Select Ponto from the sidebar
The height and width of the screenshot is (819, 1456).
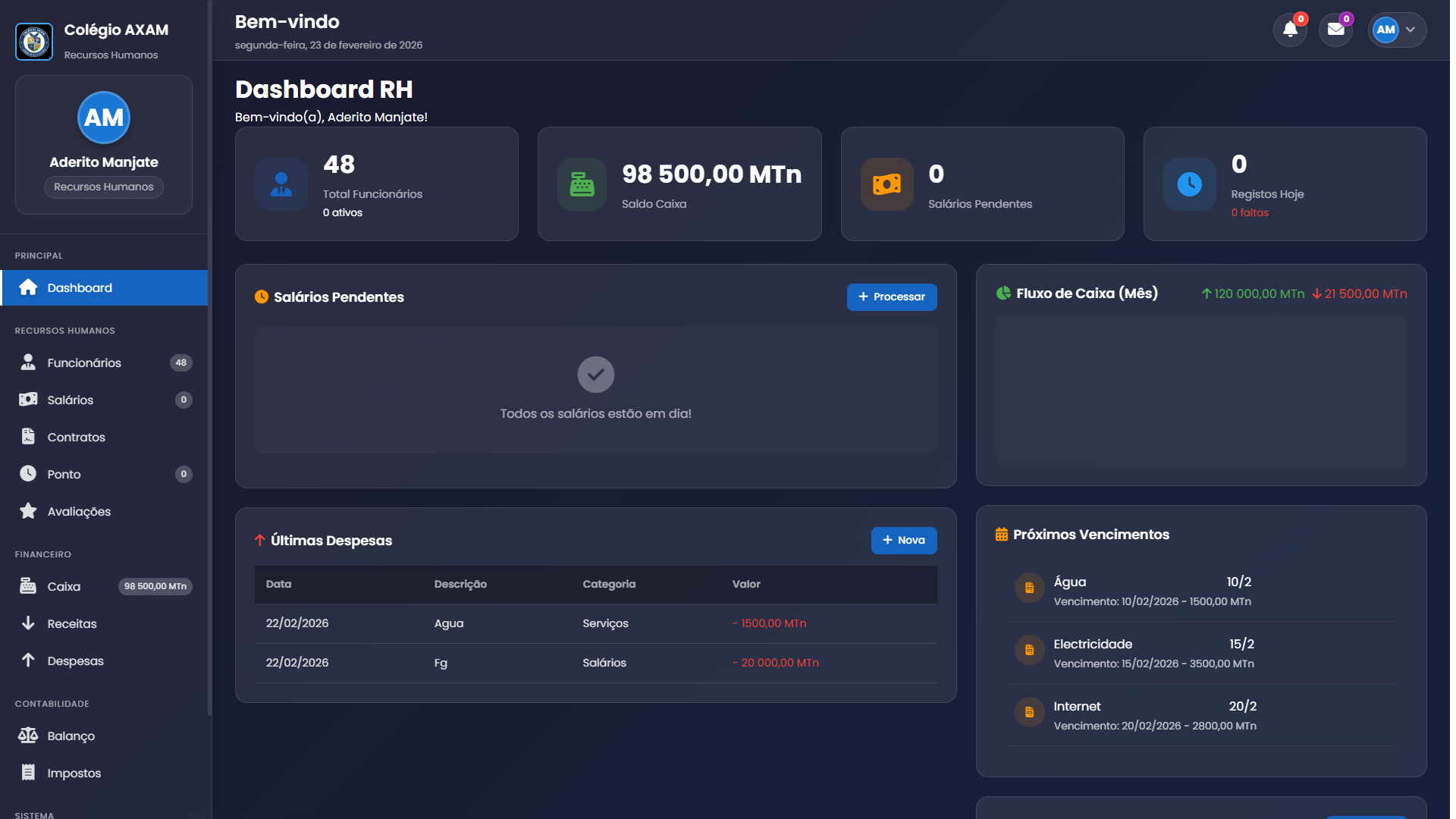point(64,474)
